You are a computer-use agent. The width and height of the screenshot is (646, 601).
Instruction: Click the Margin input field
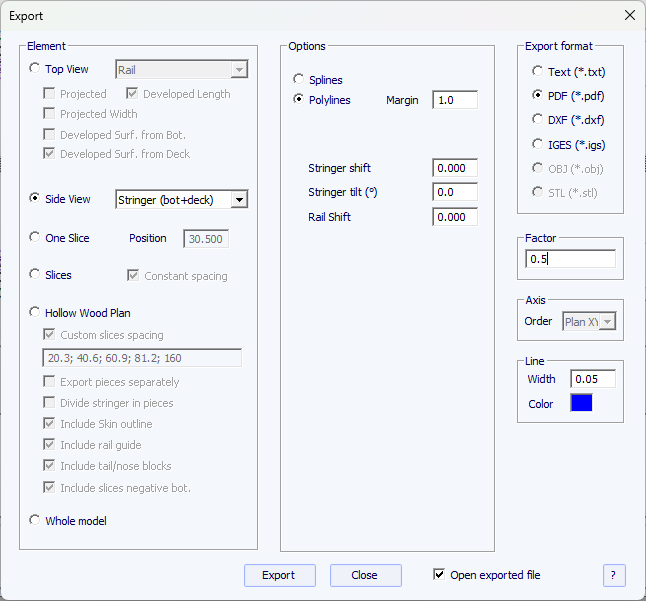point(454,100)
